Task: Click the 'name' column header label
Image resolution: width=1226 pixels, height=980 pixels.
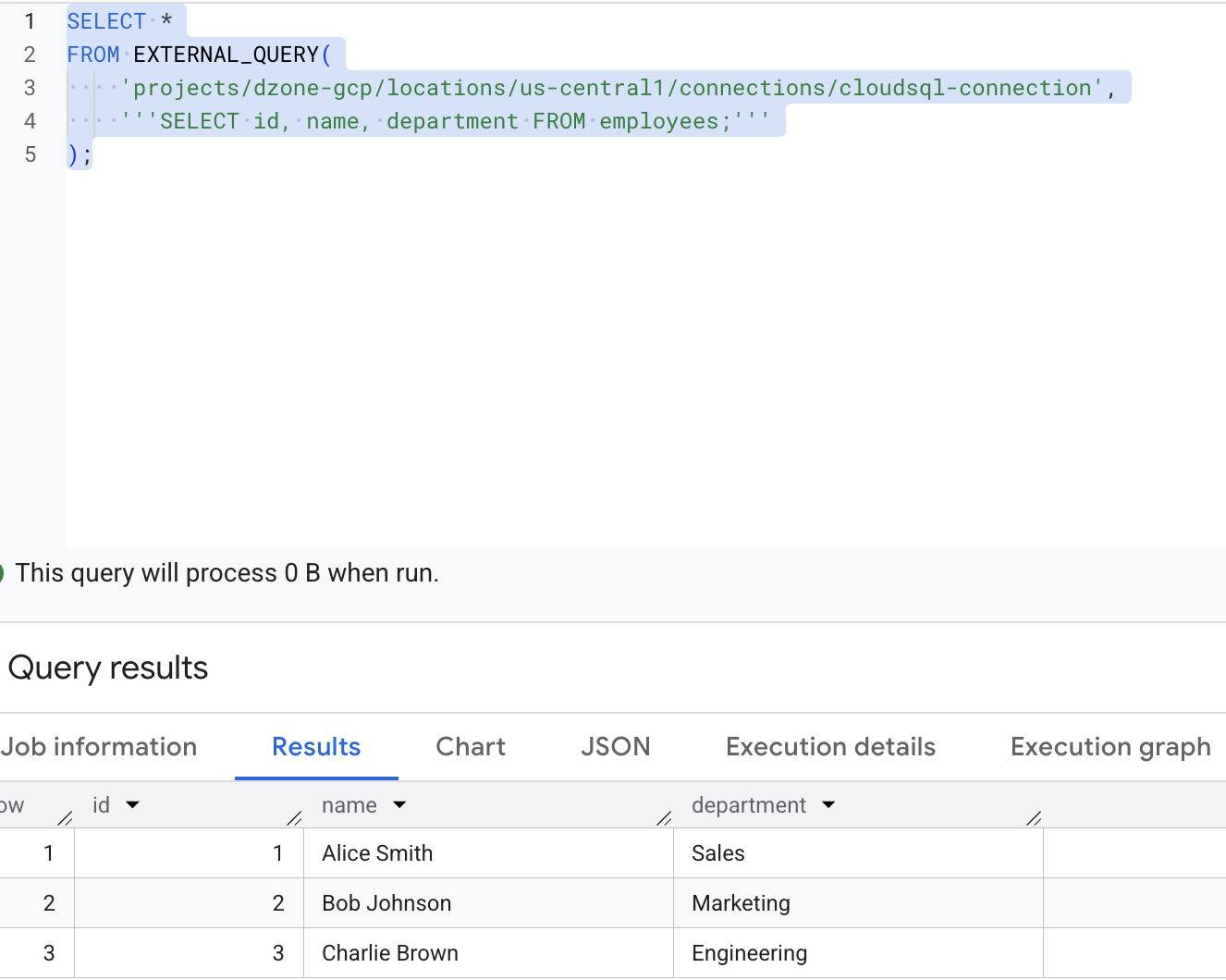Action: 349,805
